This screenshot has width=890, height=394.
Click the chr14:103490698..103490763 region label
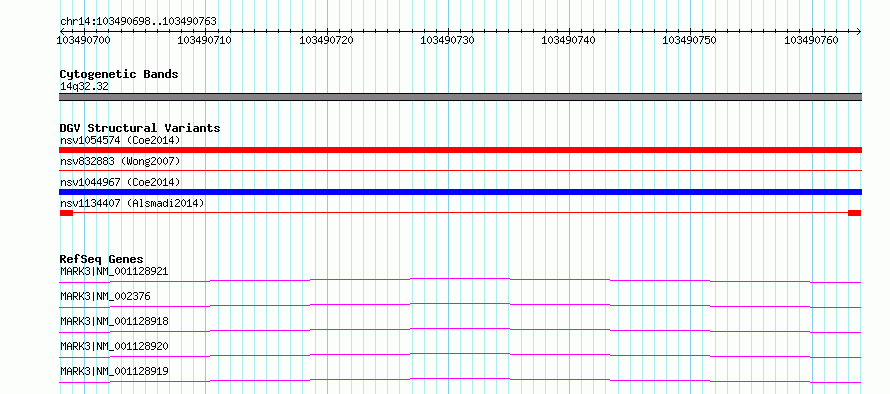[138, 22]
